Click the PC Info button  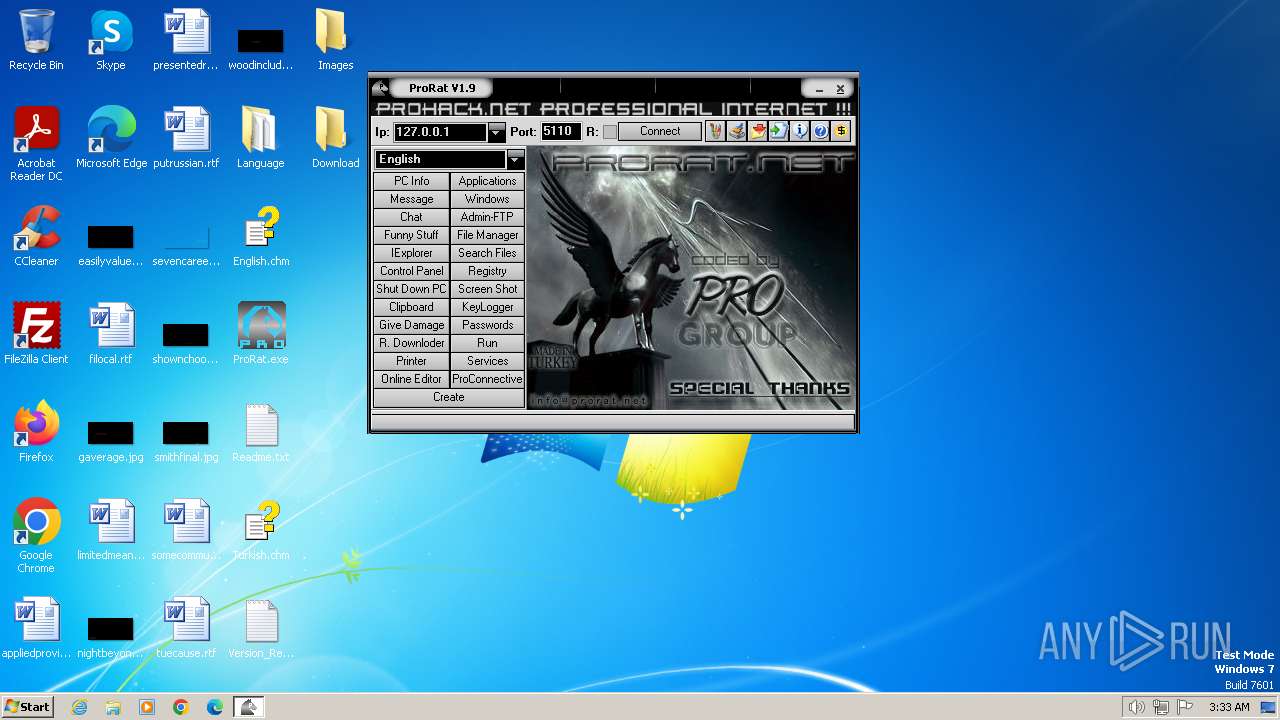pos(411,181)
